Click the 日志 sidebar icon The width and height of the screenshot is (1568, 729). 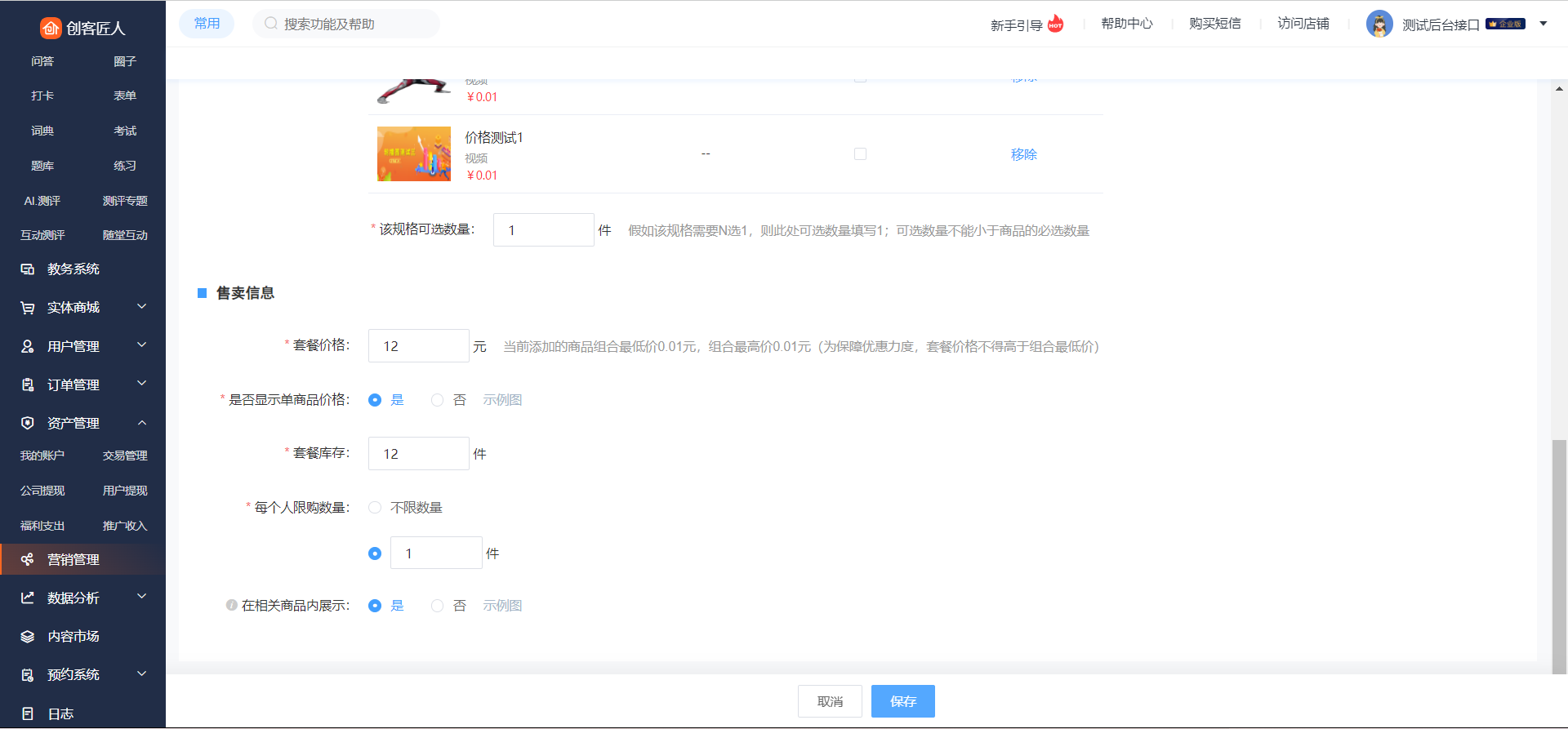pyautogui.click(x=28, y=713)
